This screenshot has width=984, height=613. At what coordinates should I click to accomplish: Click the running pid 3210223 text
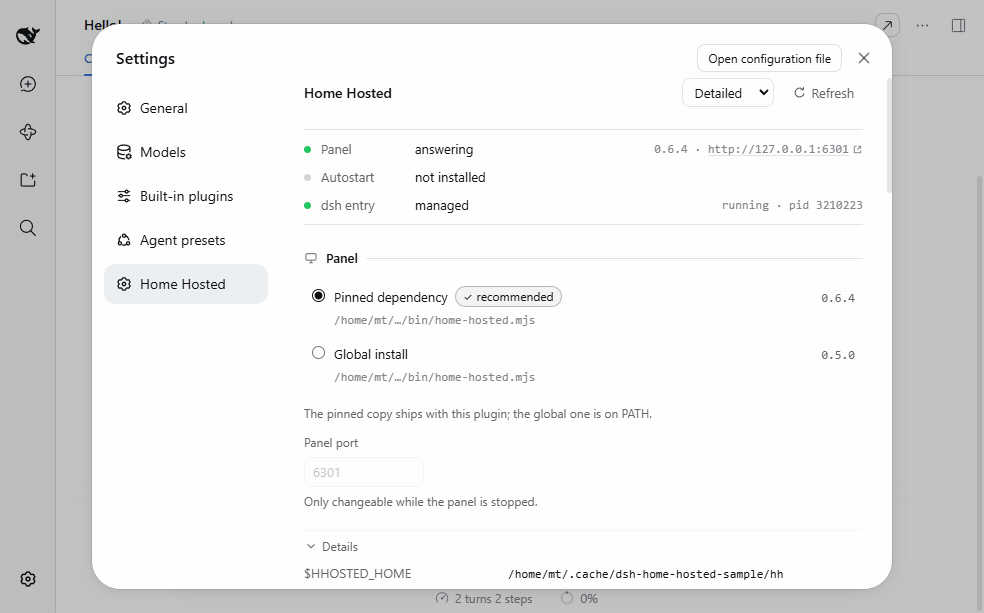point(792,205)
